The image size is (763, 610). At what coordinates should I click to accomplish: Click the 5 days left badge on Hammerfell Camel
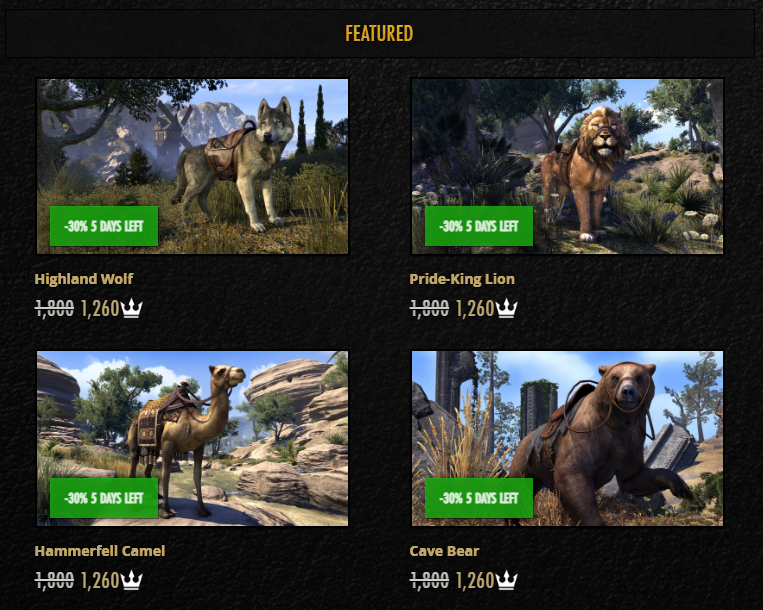click(x=104, y=498)
